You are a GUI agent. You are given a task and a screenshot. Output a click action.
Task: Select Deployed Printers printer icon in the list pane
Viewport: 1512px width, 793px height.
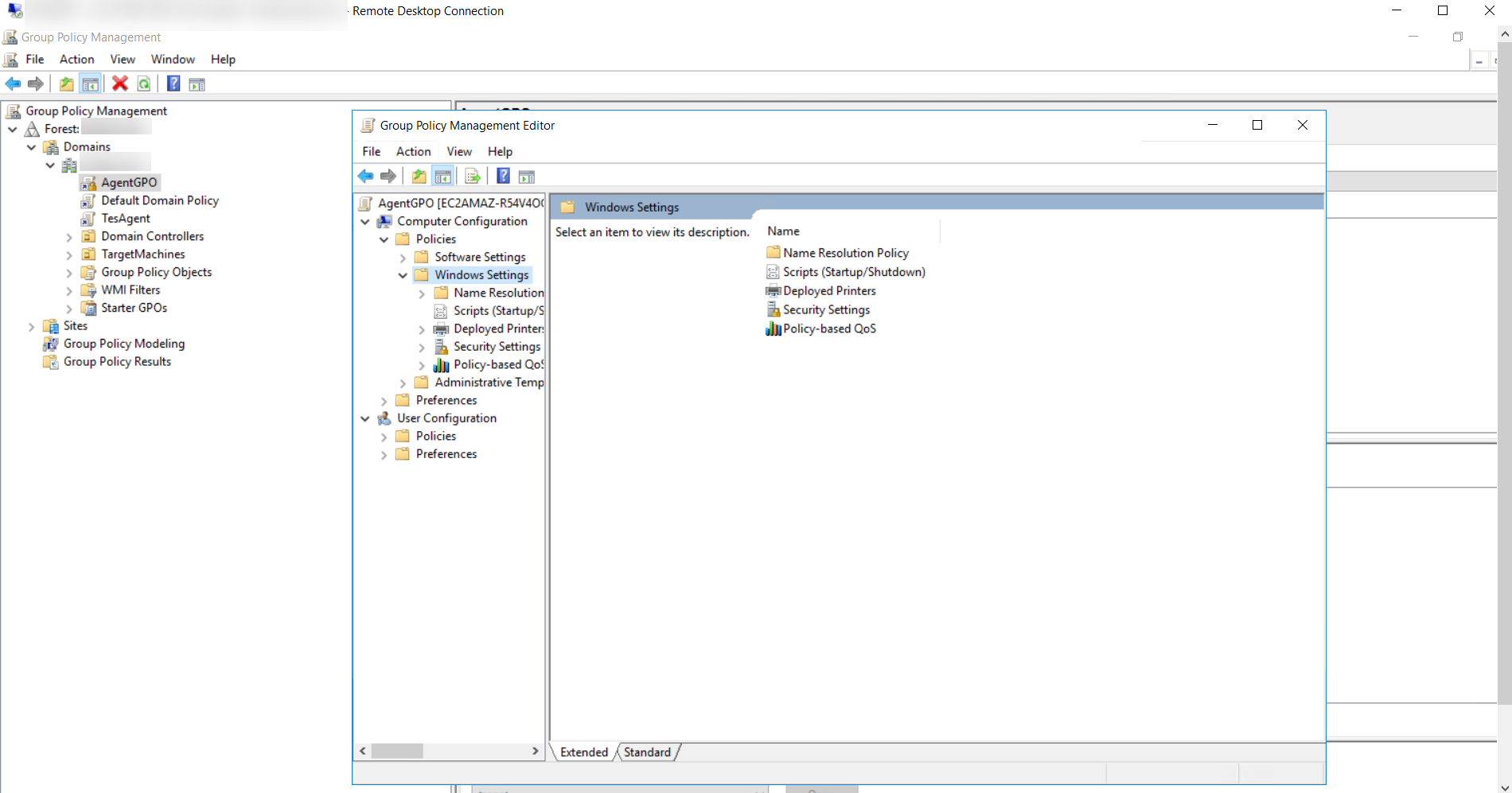(773, 291)
